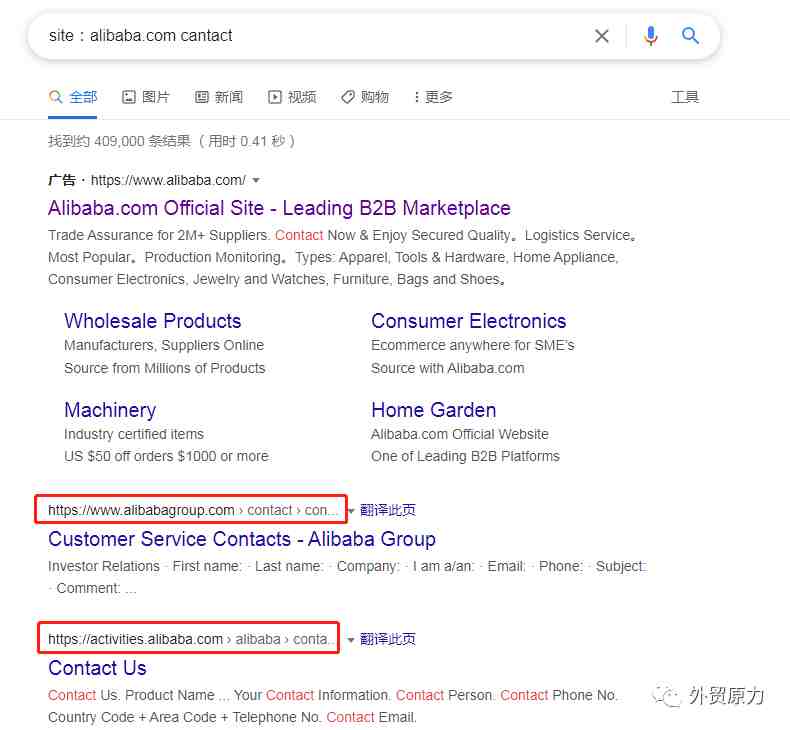Open the Contact Us result title
Screen dimensions: 790x730
pyautogui.click(x=97, y=668)
